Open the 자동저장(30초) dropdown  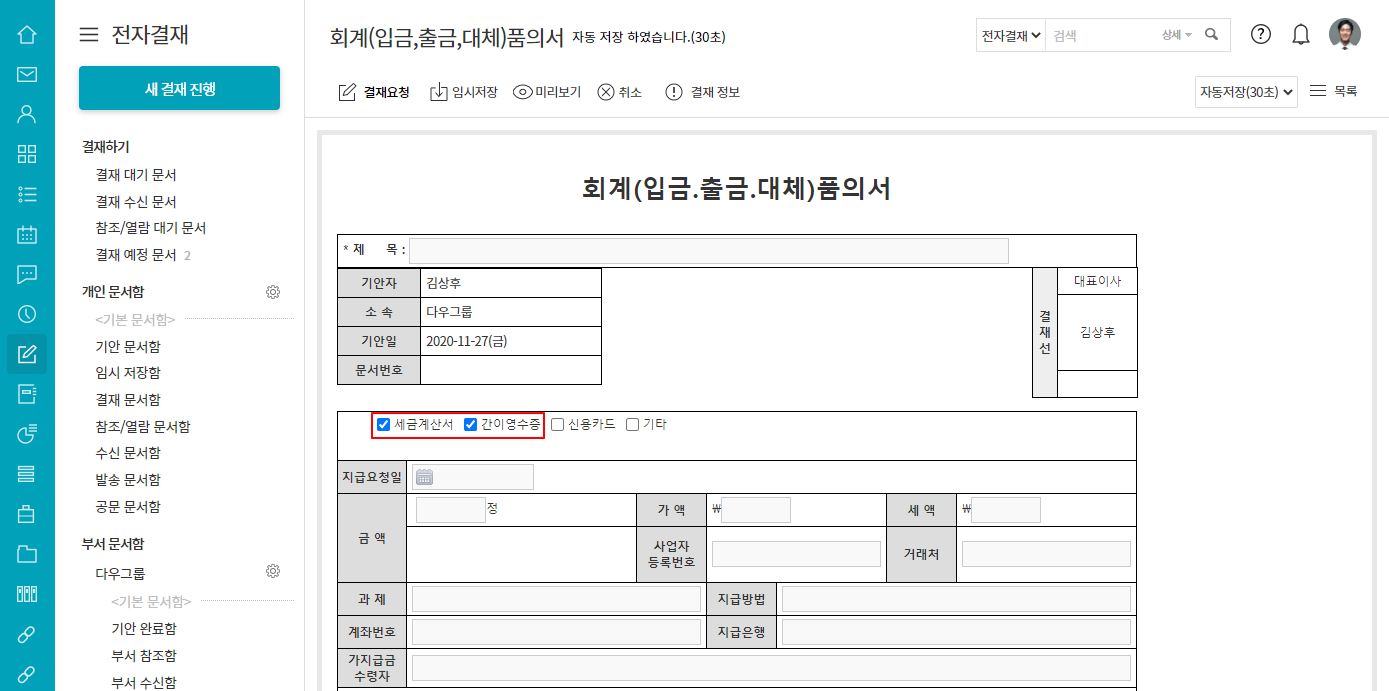(1245, 92)
